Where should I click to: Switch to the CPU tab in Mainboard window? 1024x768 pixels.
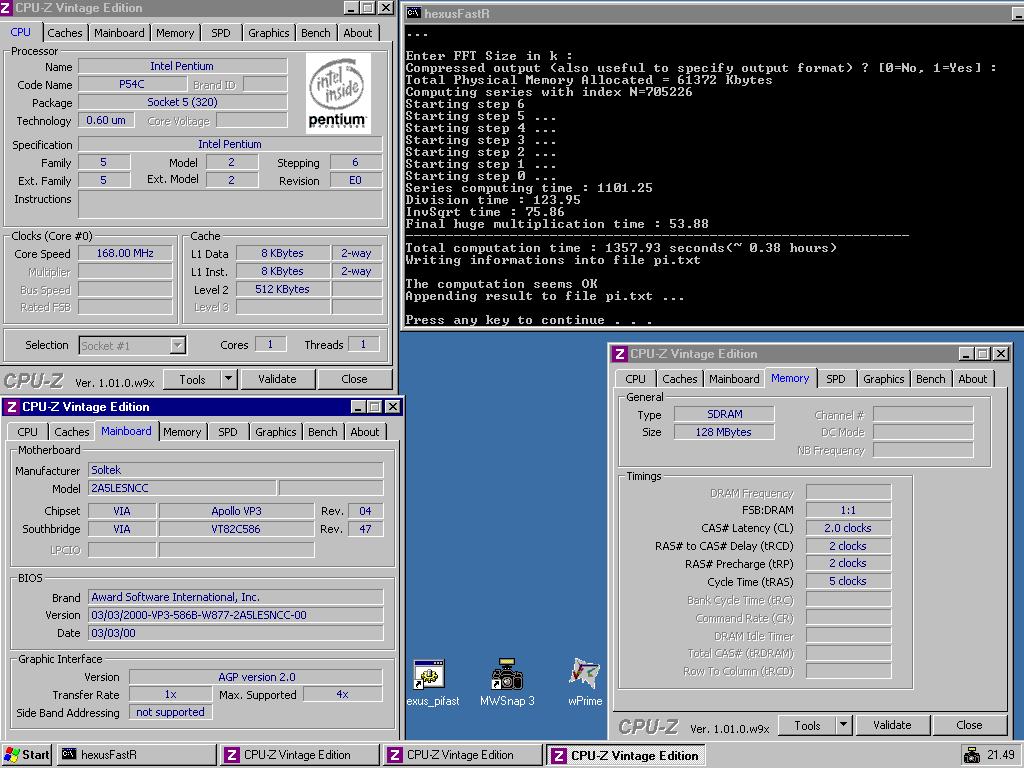[27, 432]
